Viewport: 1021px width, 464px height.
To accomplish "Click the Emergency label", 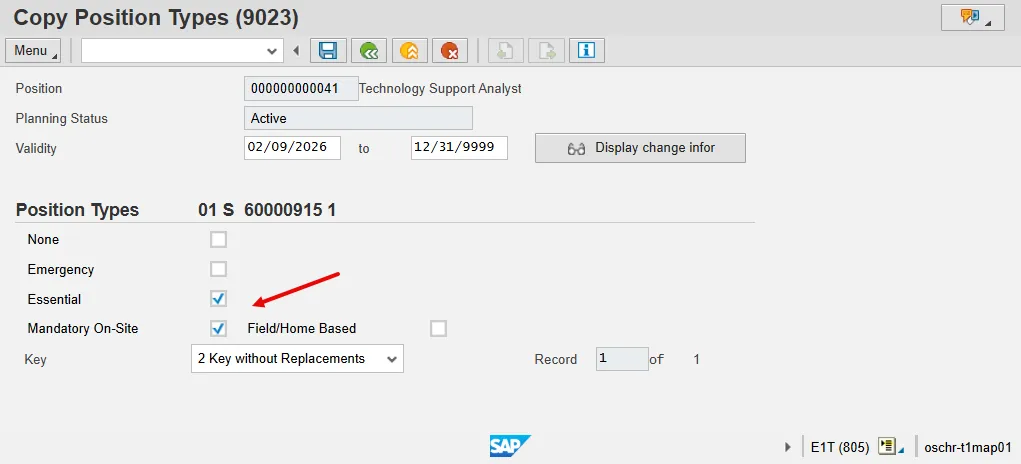I will (x=61, y=269).
